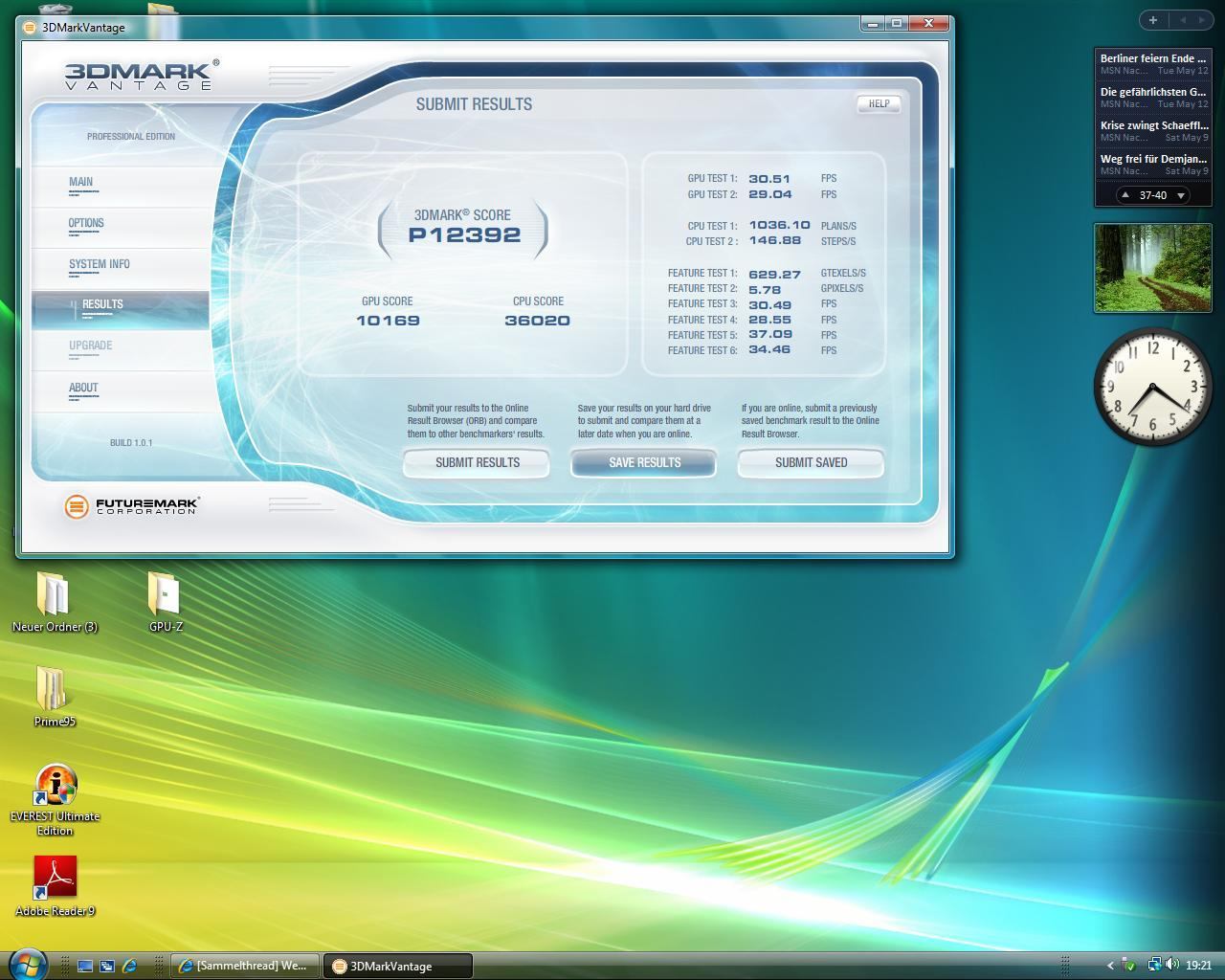Click the Save Results button
1225x980 pixels.
[x=644, y=463]
